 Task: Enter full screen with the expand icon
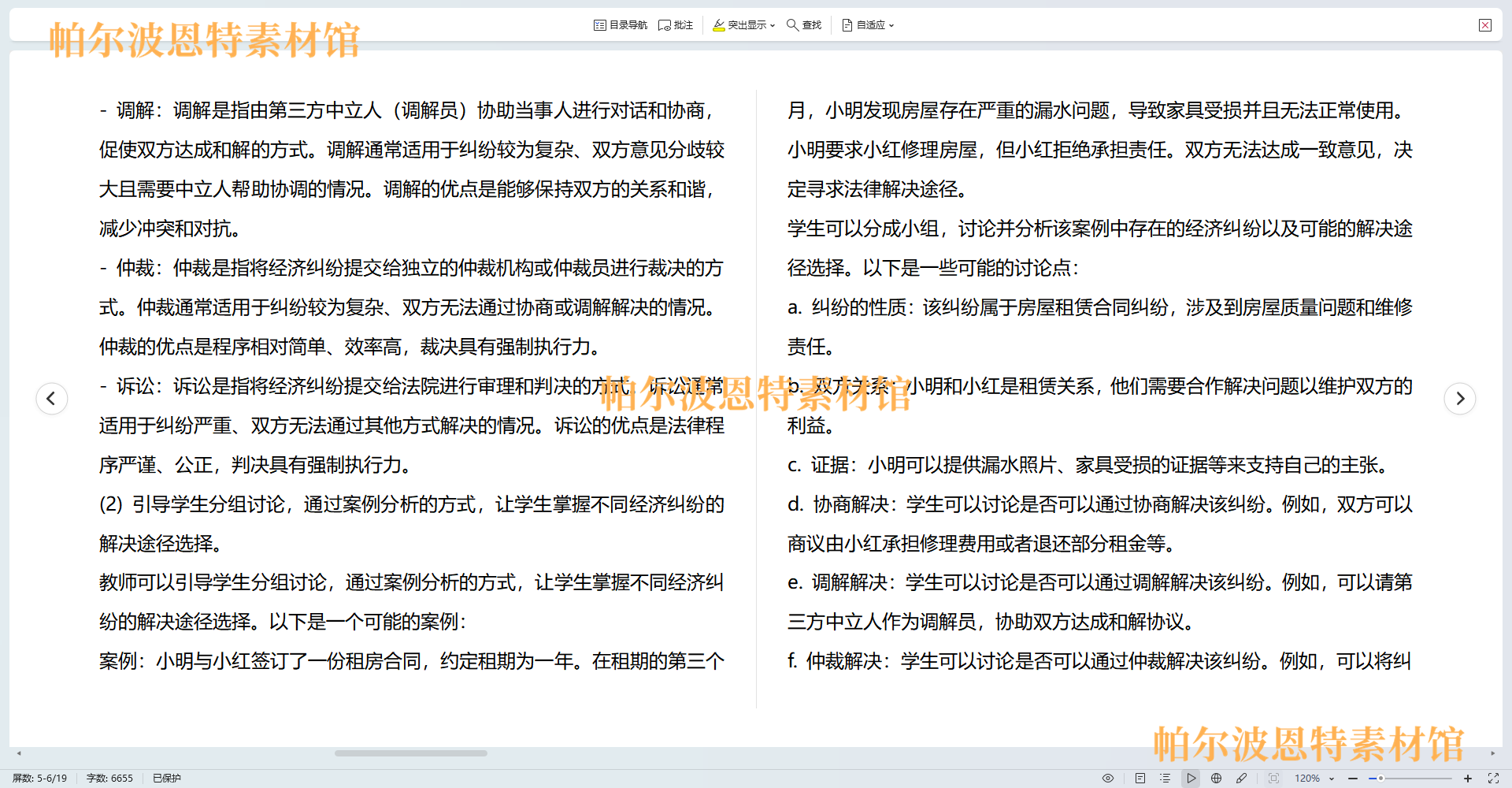pyautogui.click(x=1493, y=778)
